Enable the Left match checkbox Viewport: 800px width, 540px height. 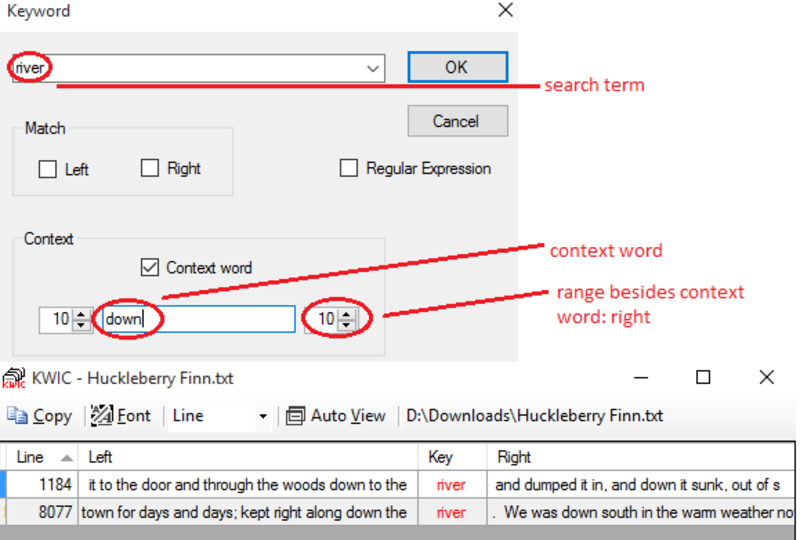[48, 169]
